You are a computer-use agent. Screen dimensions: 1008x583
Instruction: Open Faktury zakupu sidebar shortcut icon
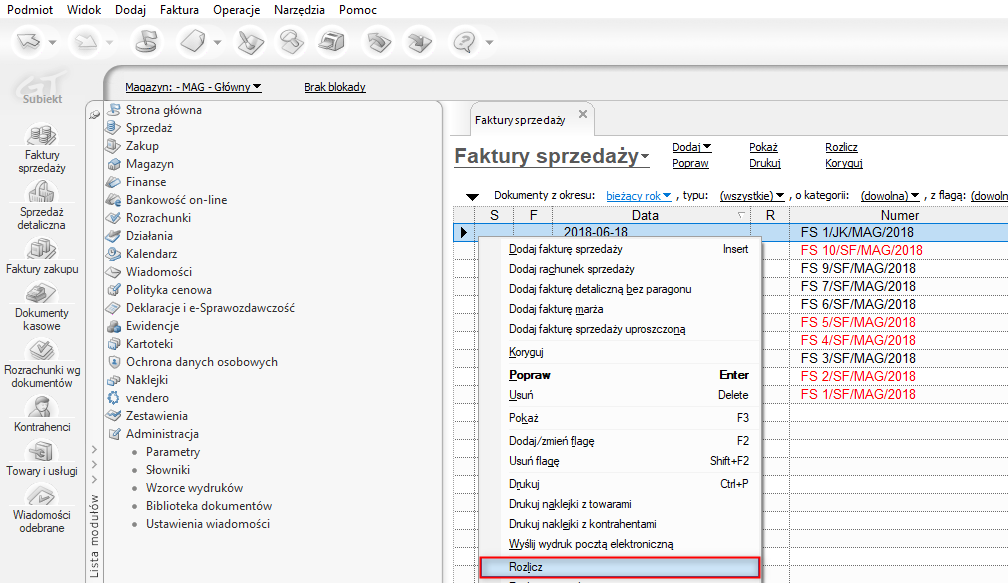tap(41, 249)
